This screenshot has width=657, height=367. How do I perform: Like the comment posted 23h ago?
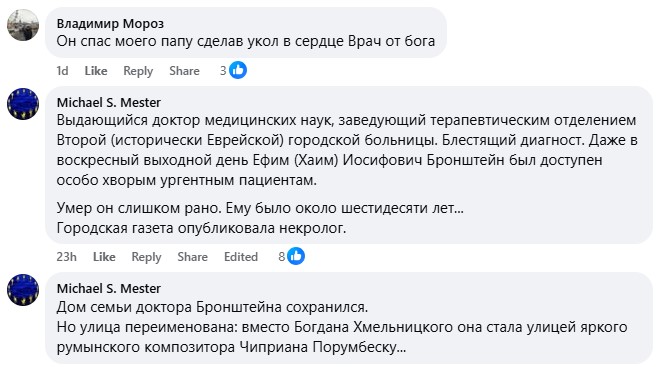tap(104, 257)
